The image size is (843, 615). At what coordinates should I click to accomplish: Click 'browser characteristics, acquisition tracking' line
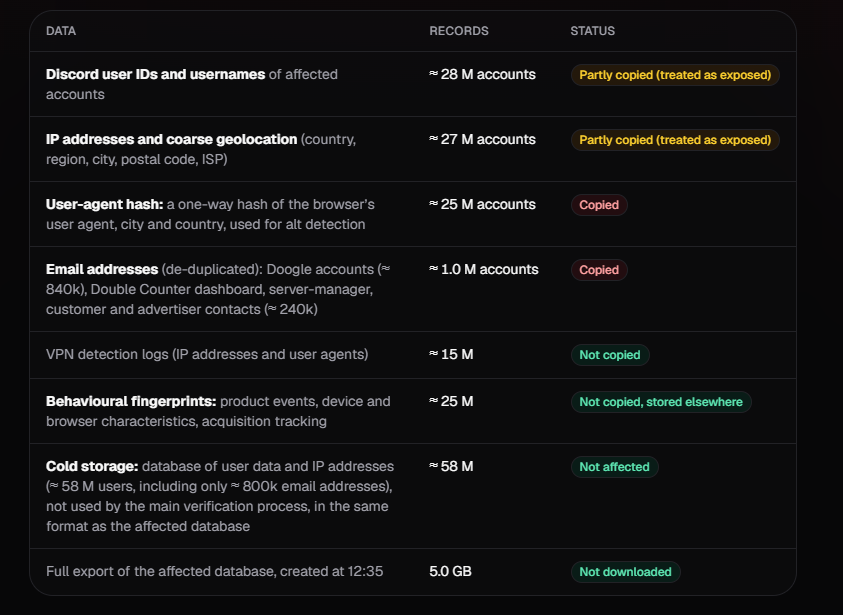(186, 421)
